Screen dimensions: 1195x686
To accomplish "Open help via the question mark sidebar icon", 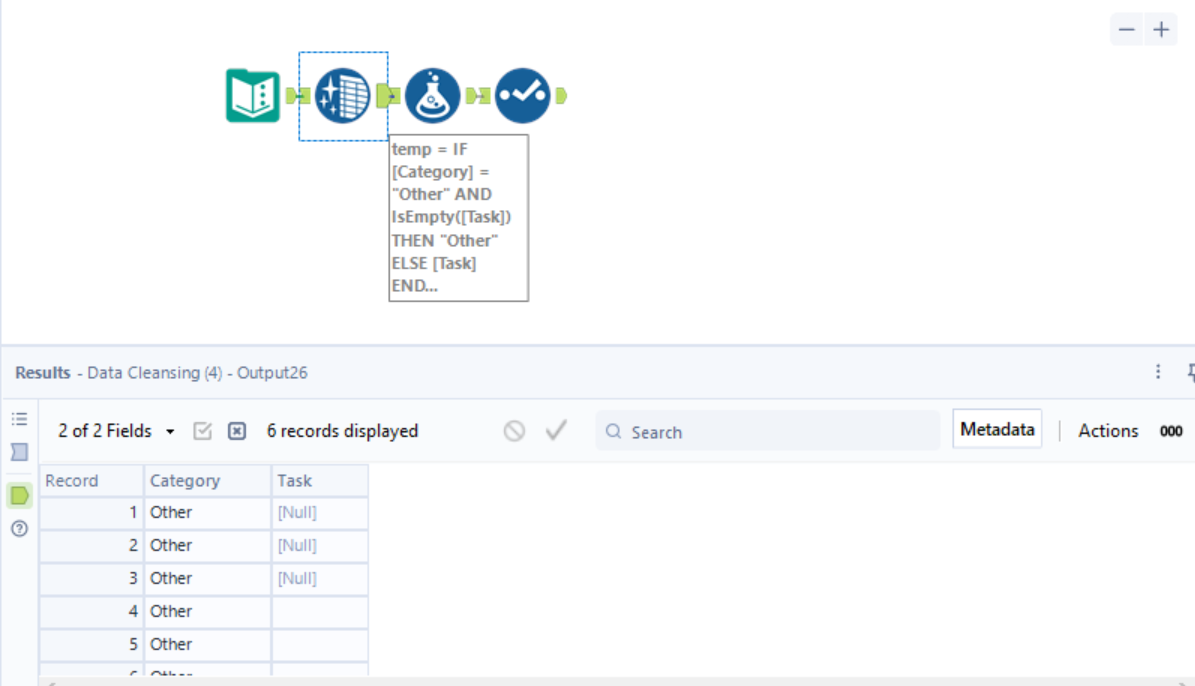I will 18,529.
